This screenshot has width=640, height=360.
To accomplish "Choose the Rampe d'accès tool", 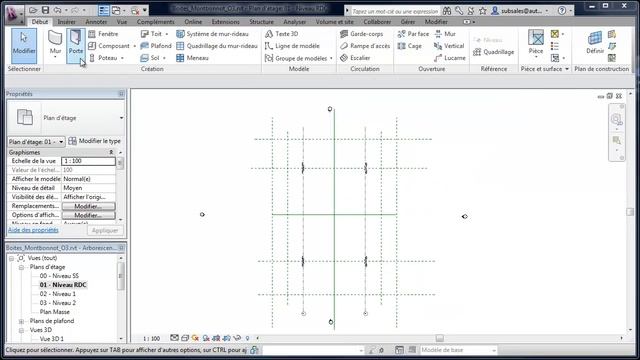I will (x=365, y=46).
